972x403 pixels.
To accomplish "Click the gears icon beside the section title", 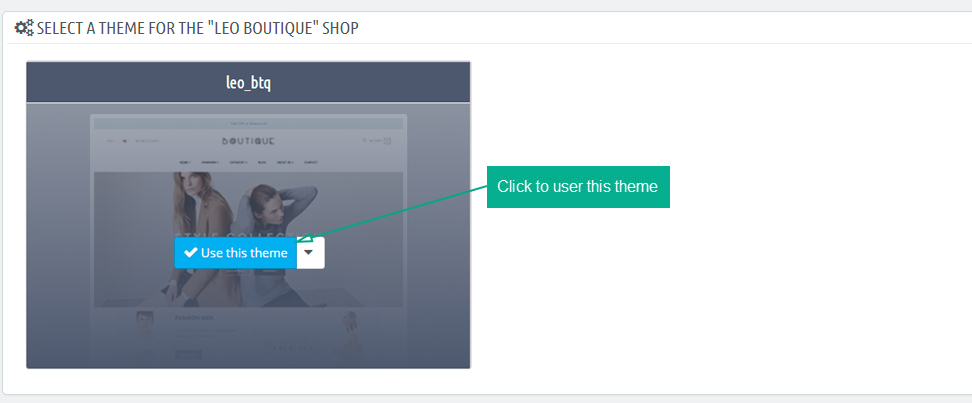I will click(x=24, y=28).
